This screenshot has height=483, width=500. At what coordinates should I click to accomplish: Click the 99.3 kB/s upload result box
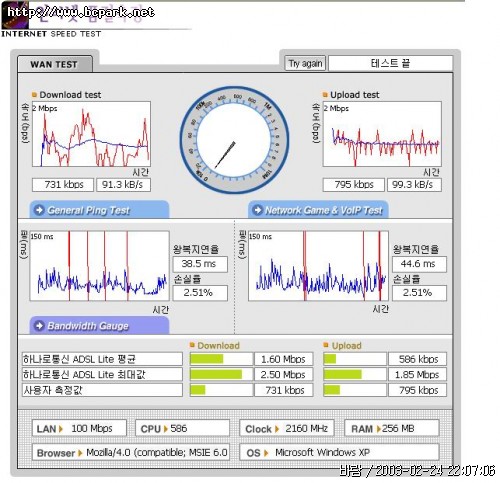click(414, 185)
